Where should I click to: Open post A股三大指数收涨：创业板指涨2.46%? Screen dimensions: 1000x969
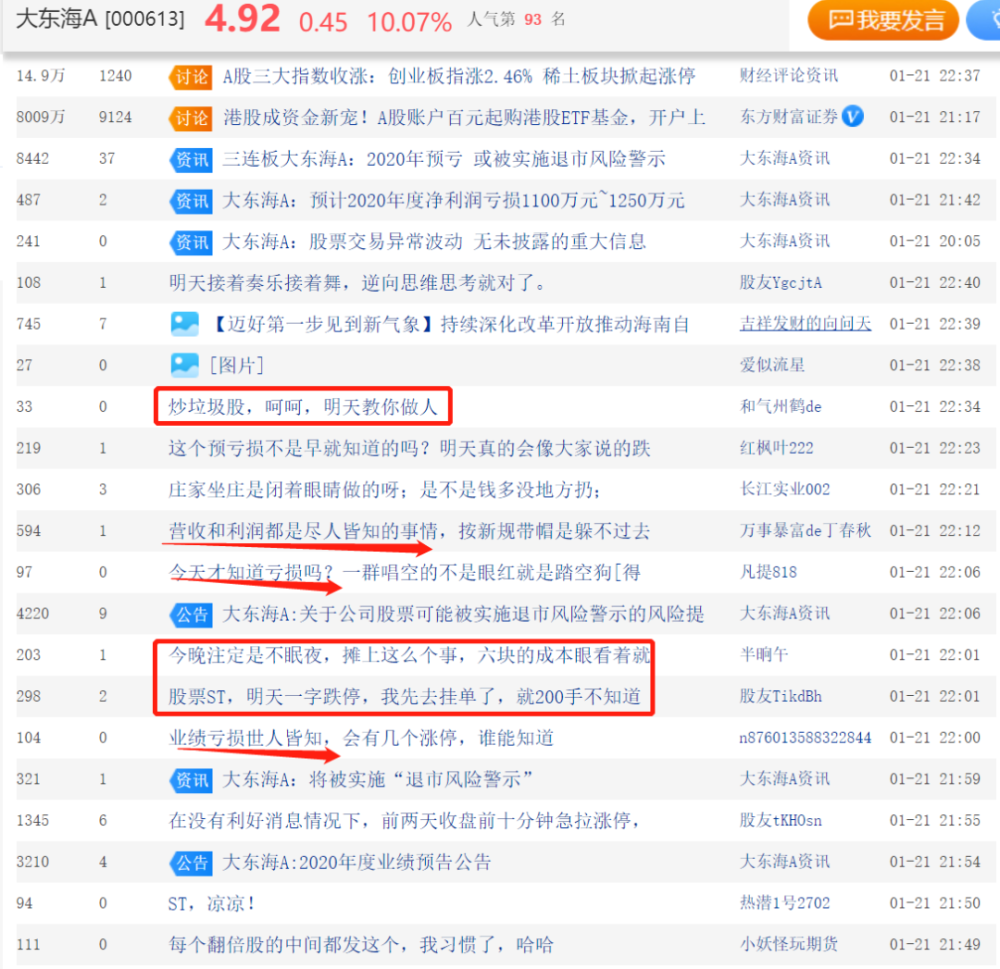(459, 77)
